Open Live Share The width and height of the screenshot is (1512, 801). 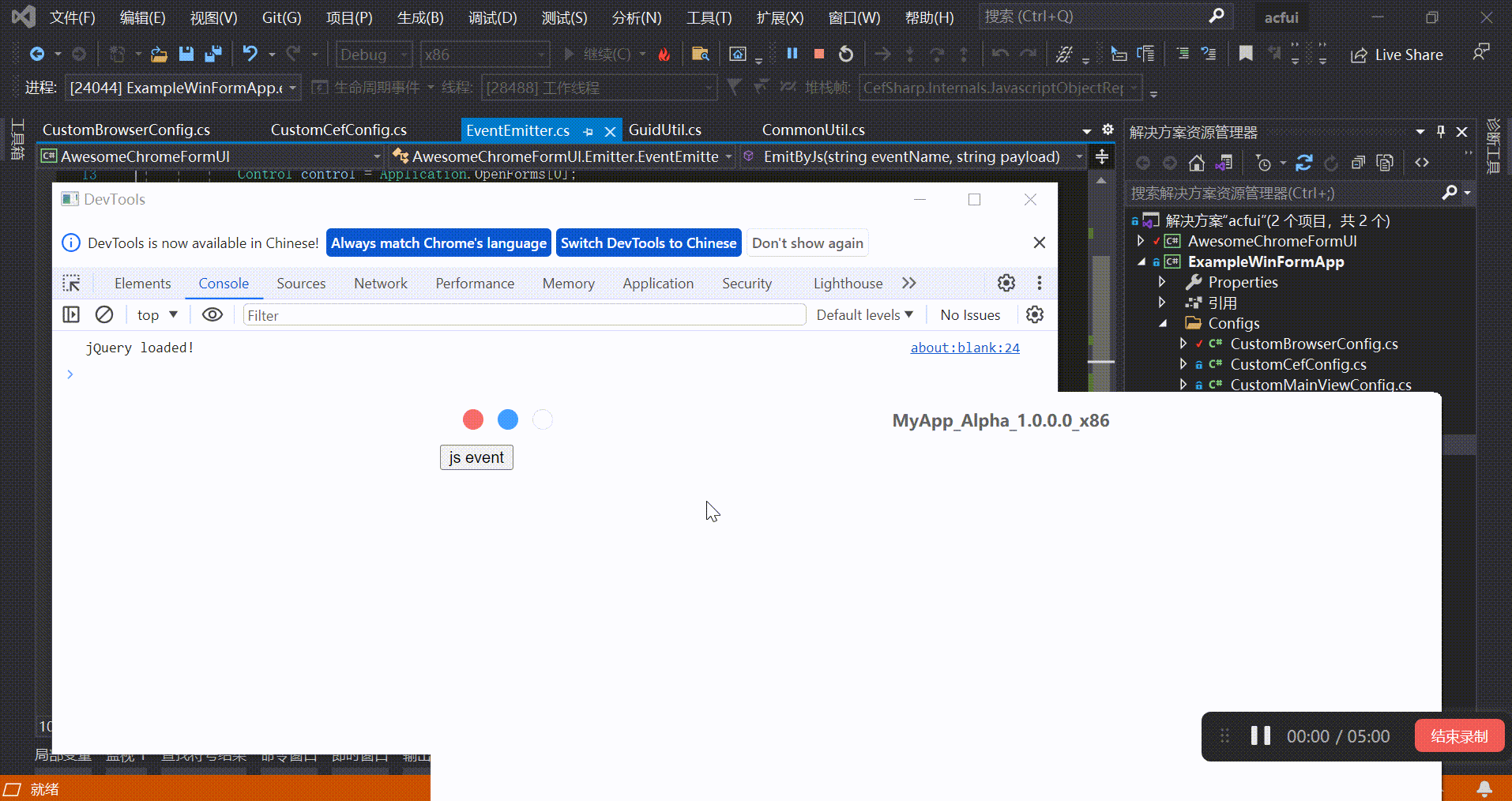1397,55
